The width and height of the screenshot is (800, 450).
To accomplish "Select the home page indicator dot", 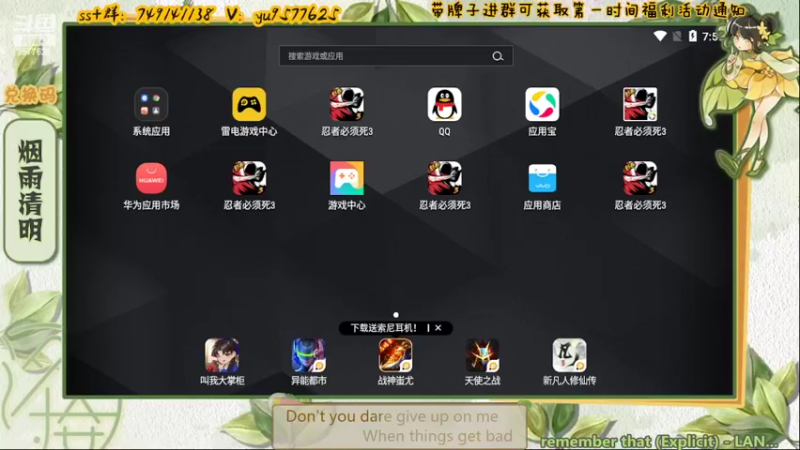I will pyautogui.click(x=396, y=315).
